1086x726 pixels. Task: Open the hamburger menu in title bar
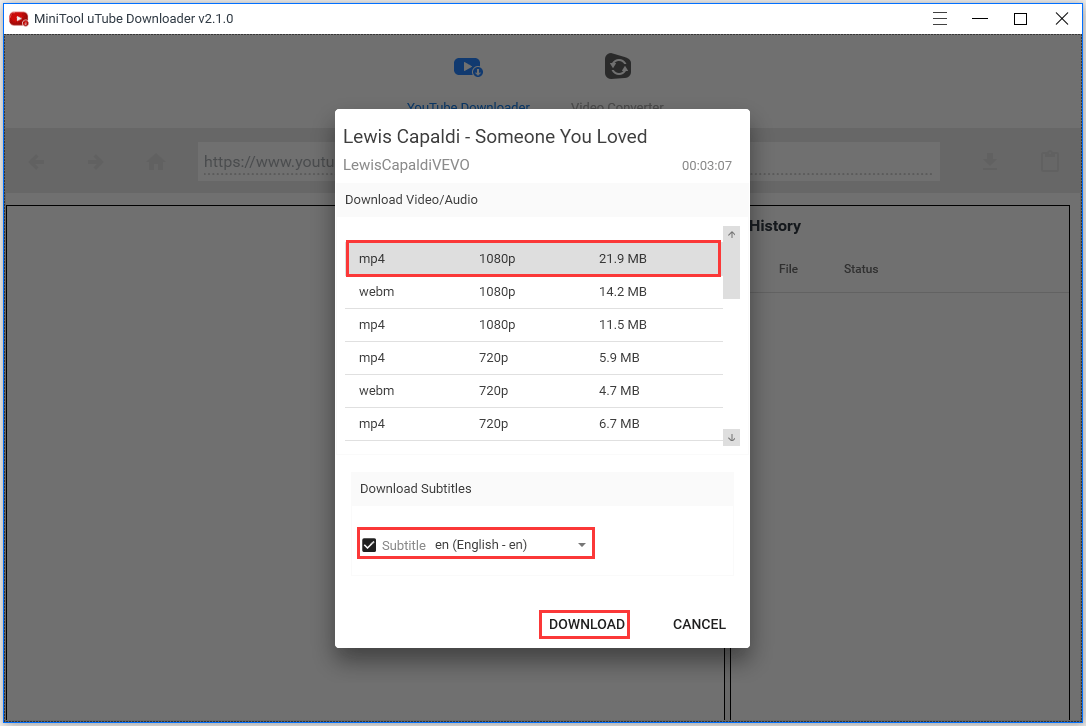(x=939, y=19)
